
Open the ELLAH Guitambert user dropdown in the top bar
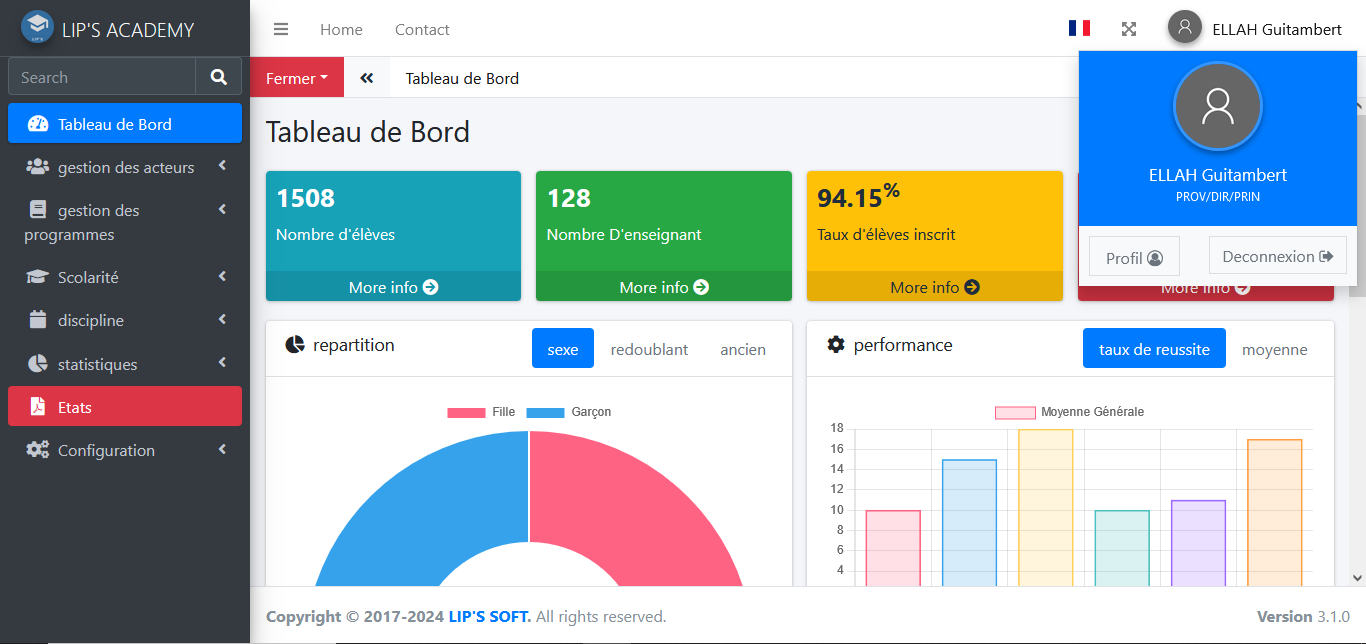point(1277,29)
